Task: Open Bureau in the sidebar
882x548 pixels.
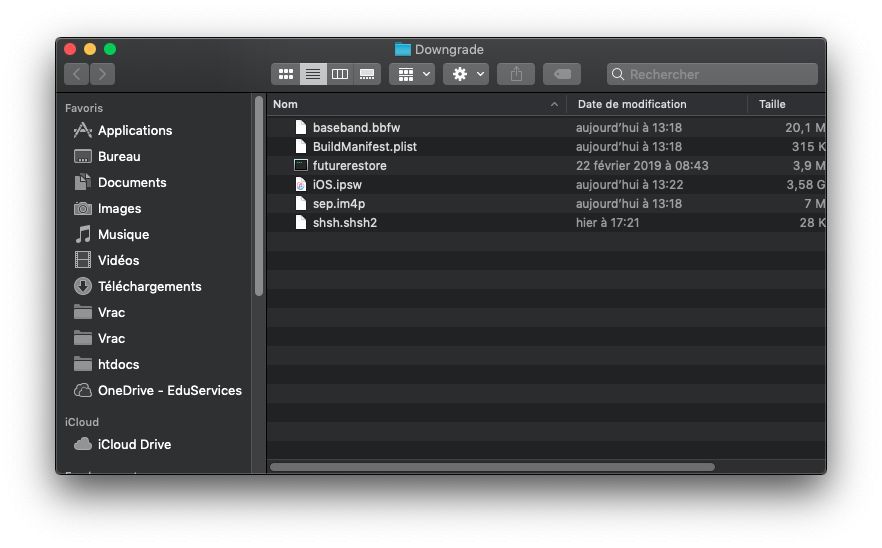Action: pyautogui.click(x=119, y=156)
